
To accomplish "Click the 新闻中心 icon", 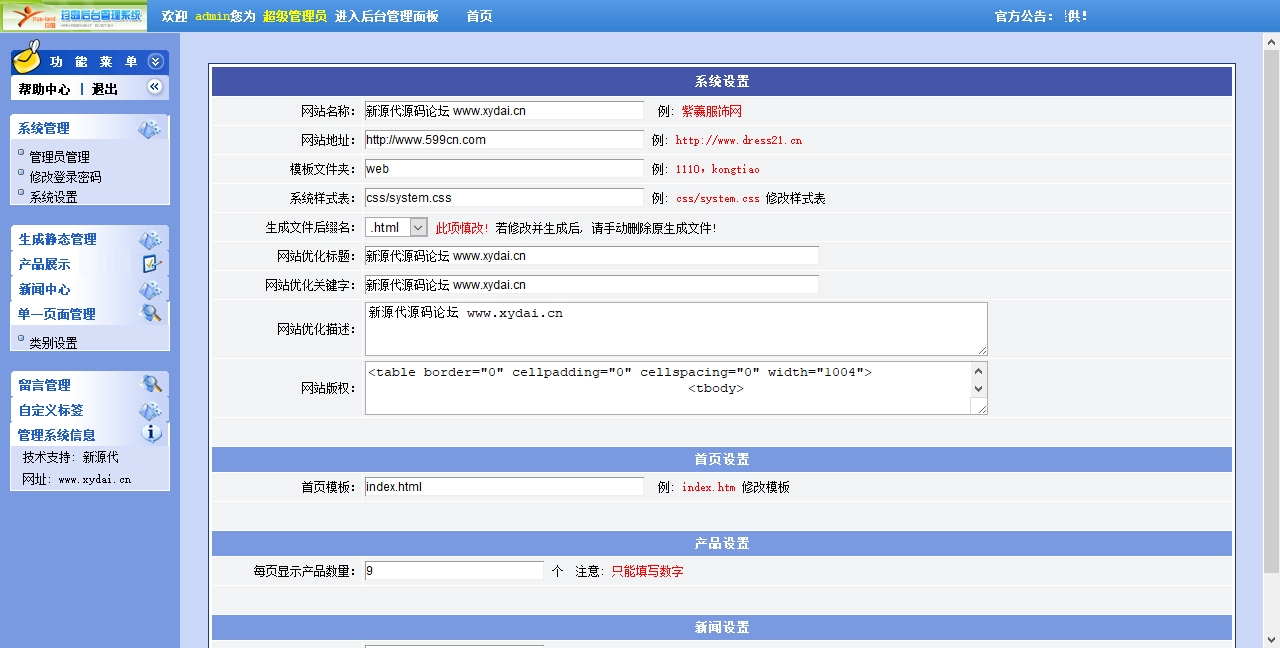I will point(151,290).
